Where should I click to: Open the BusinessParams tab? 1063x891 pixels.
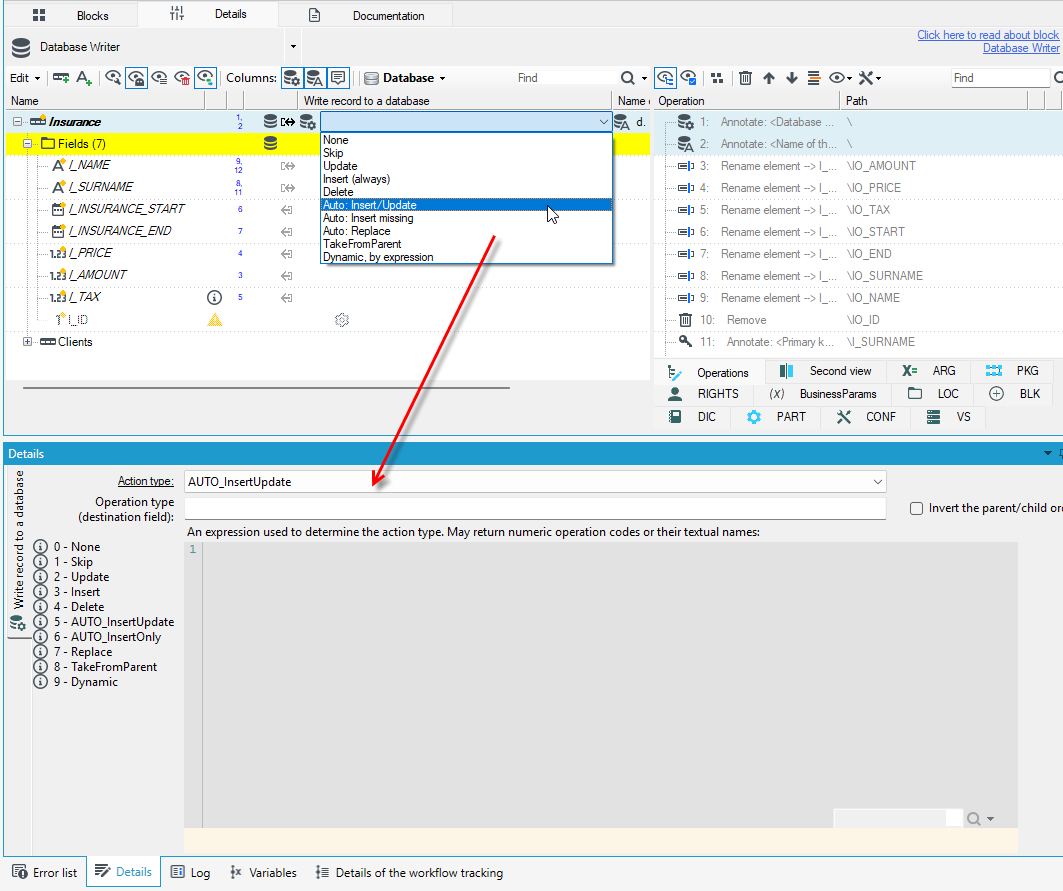click(x=824, y=394)
